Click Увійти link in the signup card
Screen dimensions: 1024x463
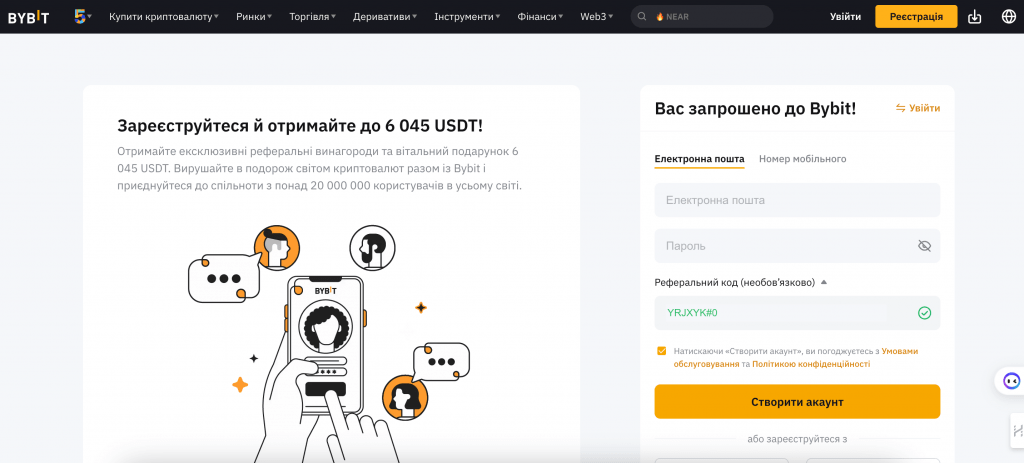[x=925, y=108]
